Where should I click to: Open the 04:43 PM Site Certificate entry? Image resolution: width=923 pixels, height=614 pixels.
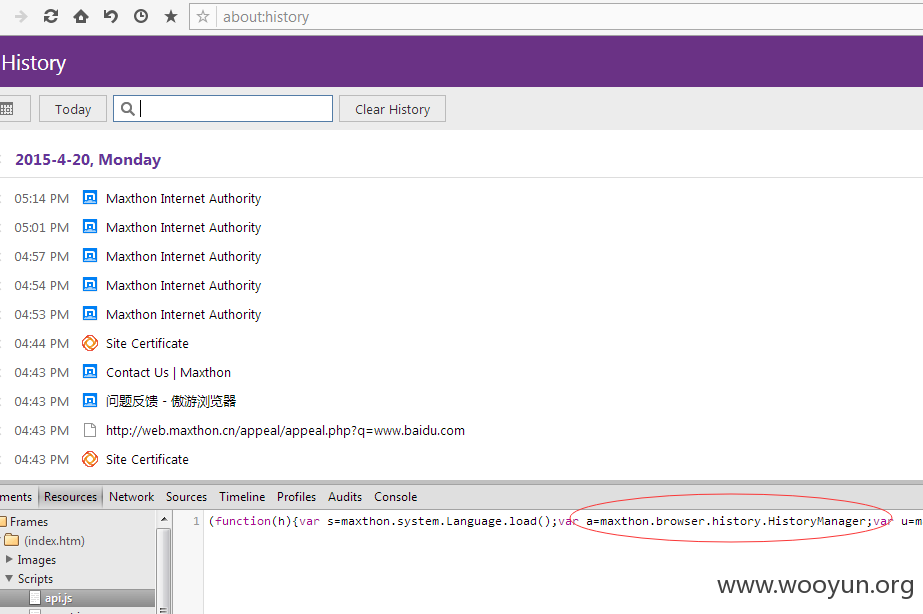coord(147,459)
